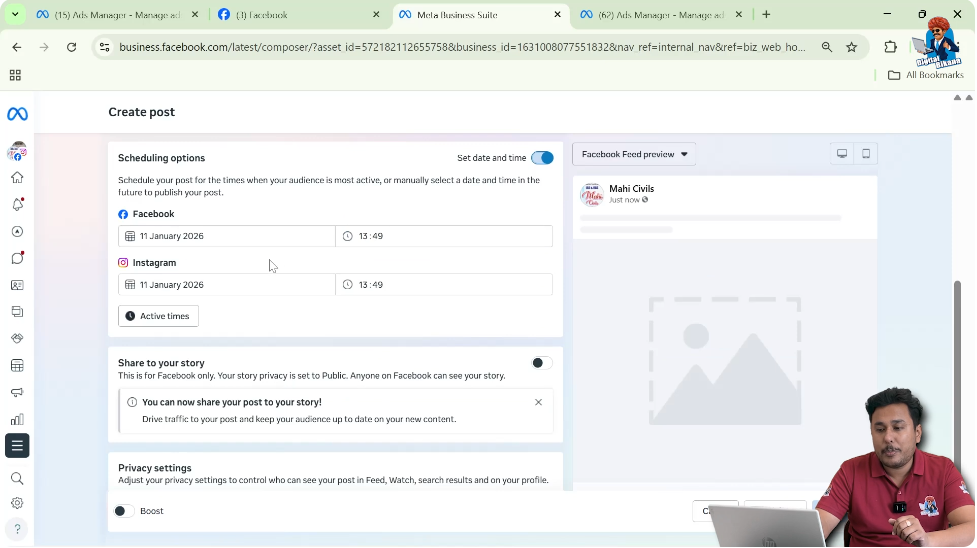Screen dimensions: 977x548
Task: Switch to desktop preview icon
Action: [x=842, y=154]
